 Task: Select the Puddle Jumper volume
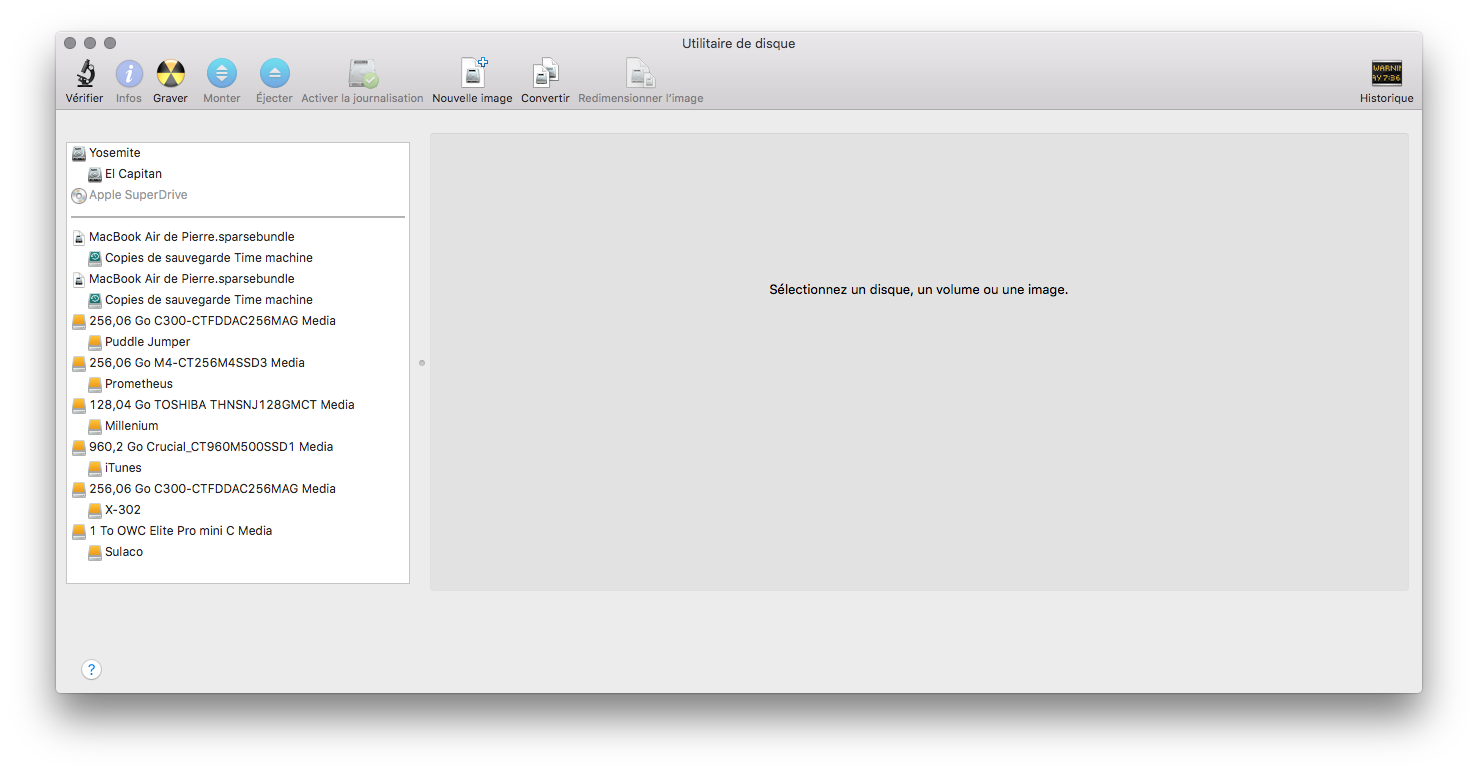147,342
